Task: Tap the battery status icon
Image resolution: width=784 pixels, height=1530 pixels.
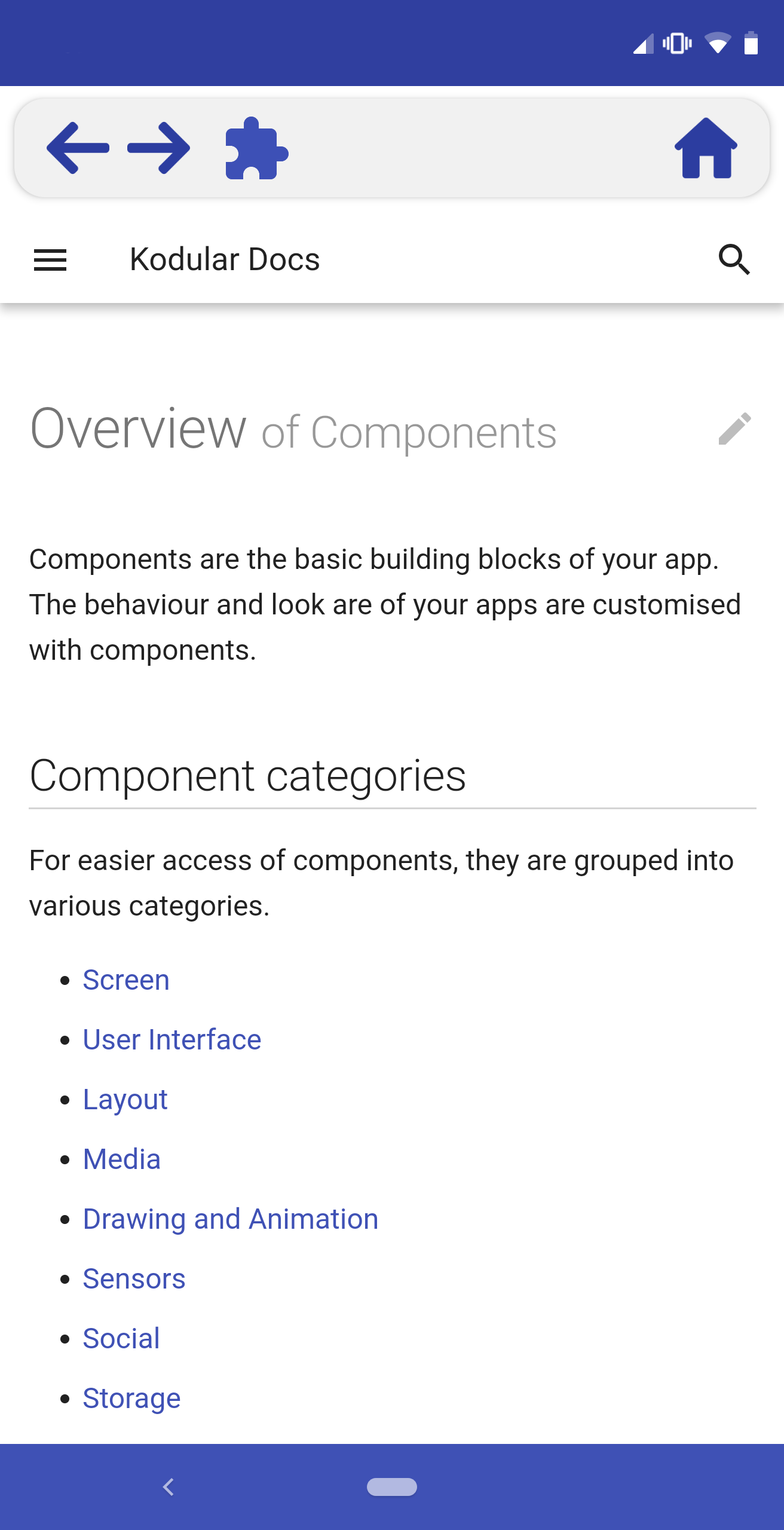Action: pyautogui.click(x=751, y=44)
